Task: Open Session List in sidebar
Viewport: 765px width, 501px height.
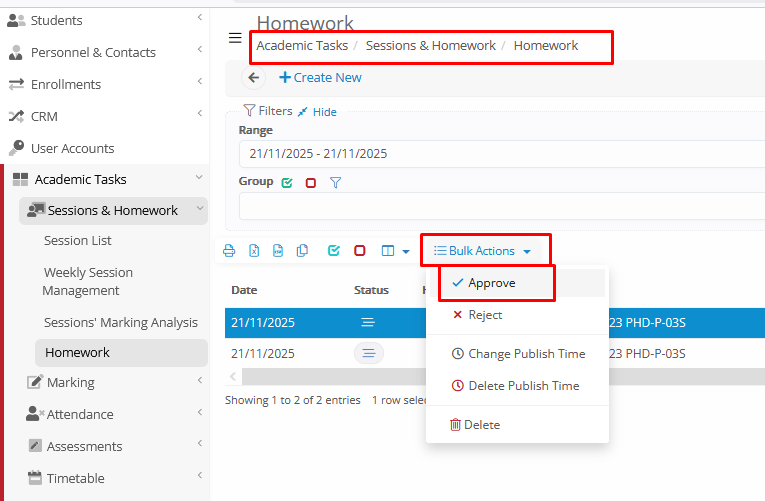Action: [78, 241]
